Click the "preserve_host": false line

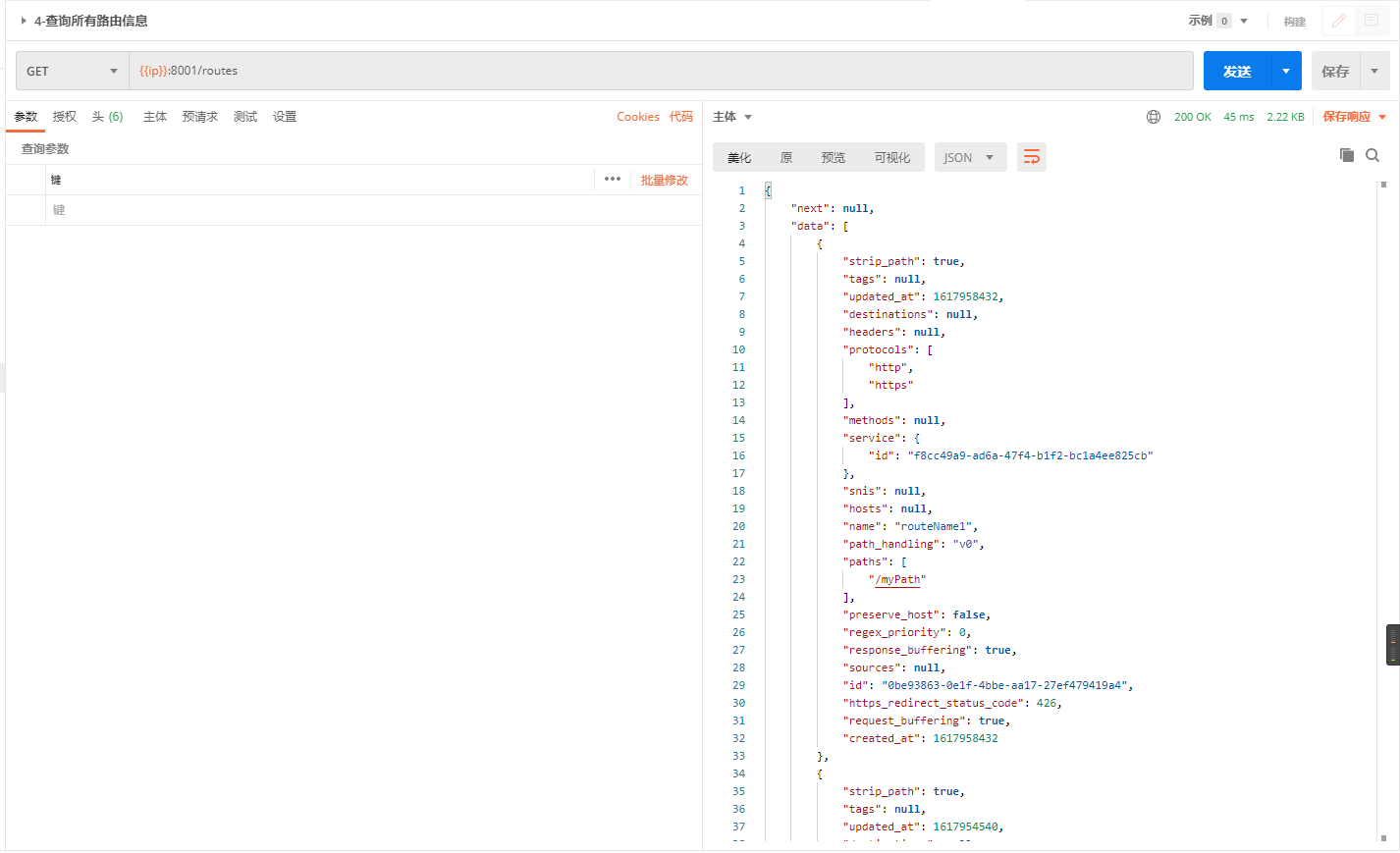[917, 614]
